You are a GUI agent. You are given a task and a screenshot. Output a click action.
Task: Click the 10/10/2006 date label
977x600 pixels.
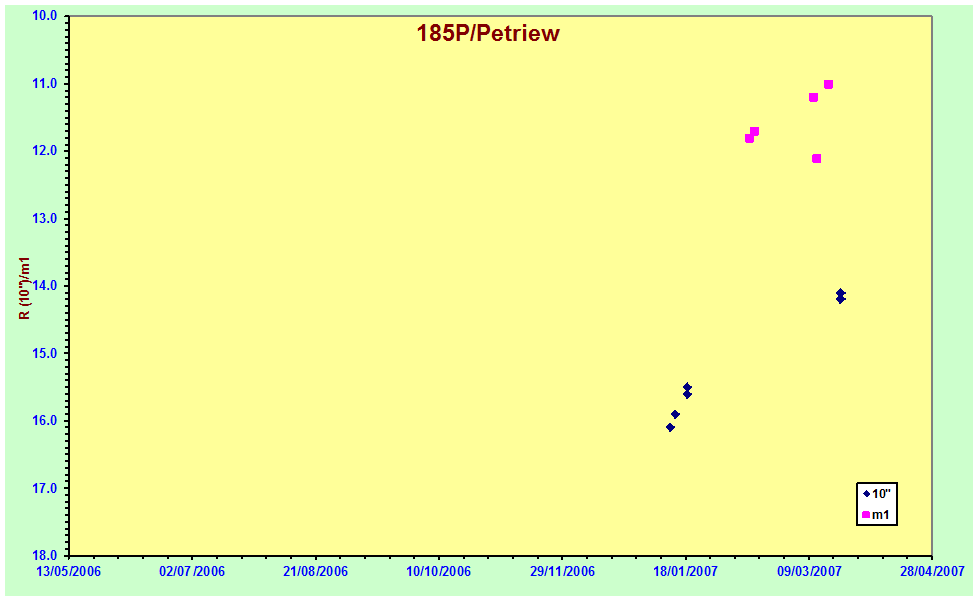(439, 571)
